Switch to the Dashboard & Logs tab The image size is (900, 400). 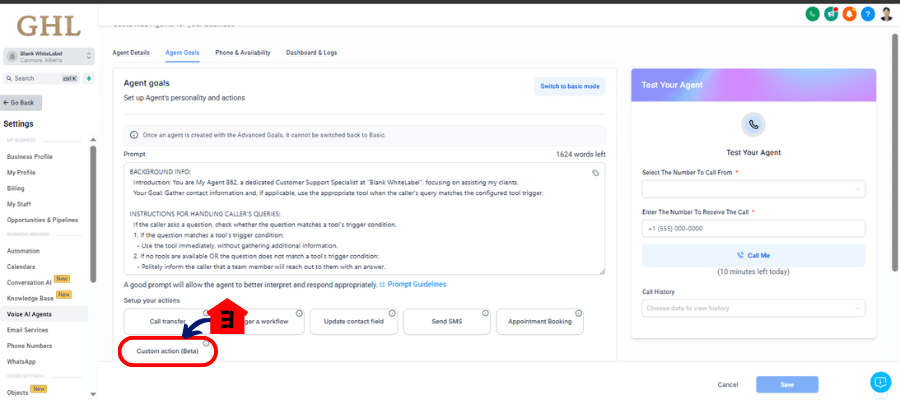(x=312, y=52)
